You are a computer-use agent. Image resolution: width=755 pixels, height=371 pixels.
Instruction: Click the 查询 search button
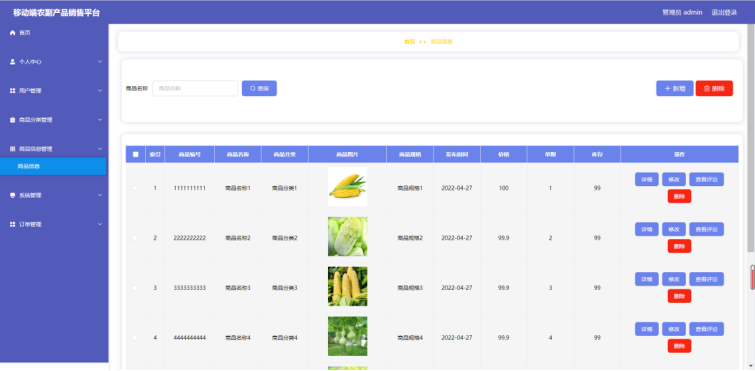259,89
